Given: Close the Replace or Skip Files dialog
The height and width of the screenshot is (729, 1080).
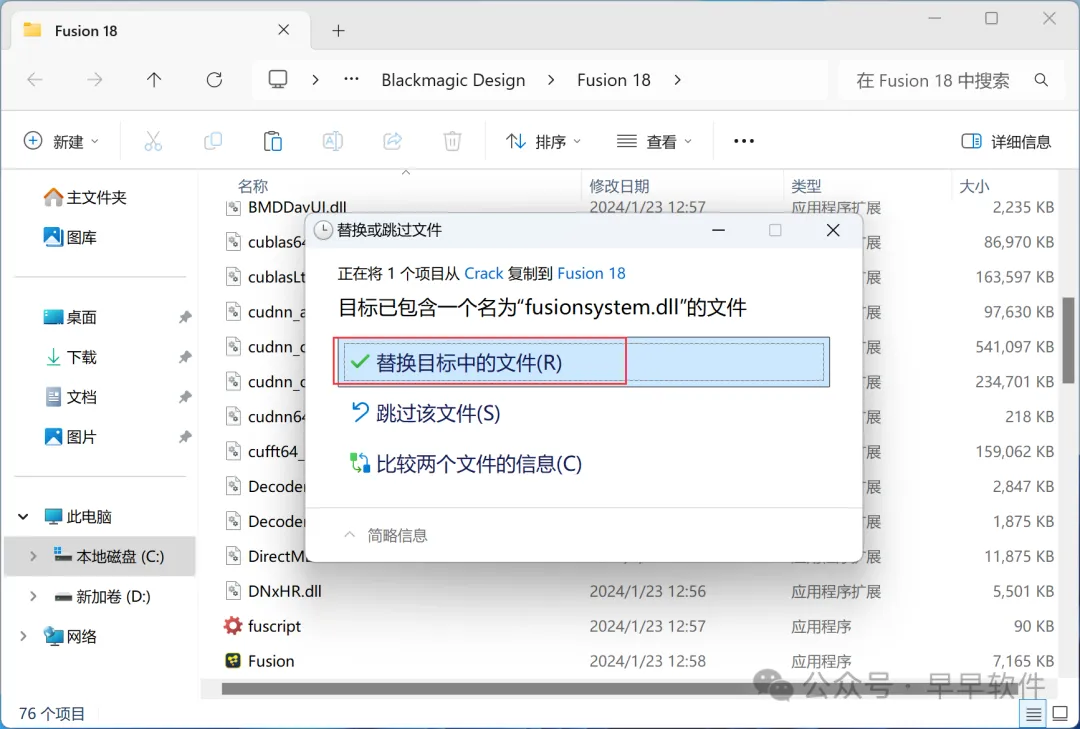Looking at the screenshot, I should [833, 230].
